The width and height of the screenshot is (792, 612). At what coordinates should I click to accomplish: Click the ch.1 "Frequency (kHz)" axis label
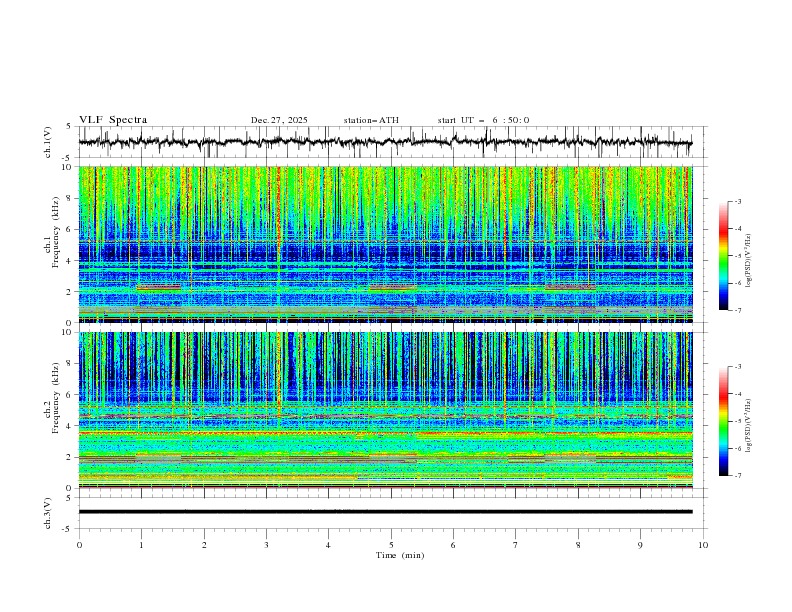pos(56,230)
